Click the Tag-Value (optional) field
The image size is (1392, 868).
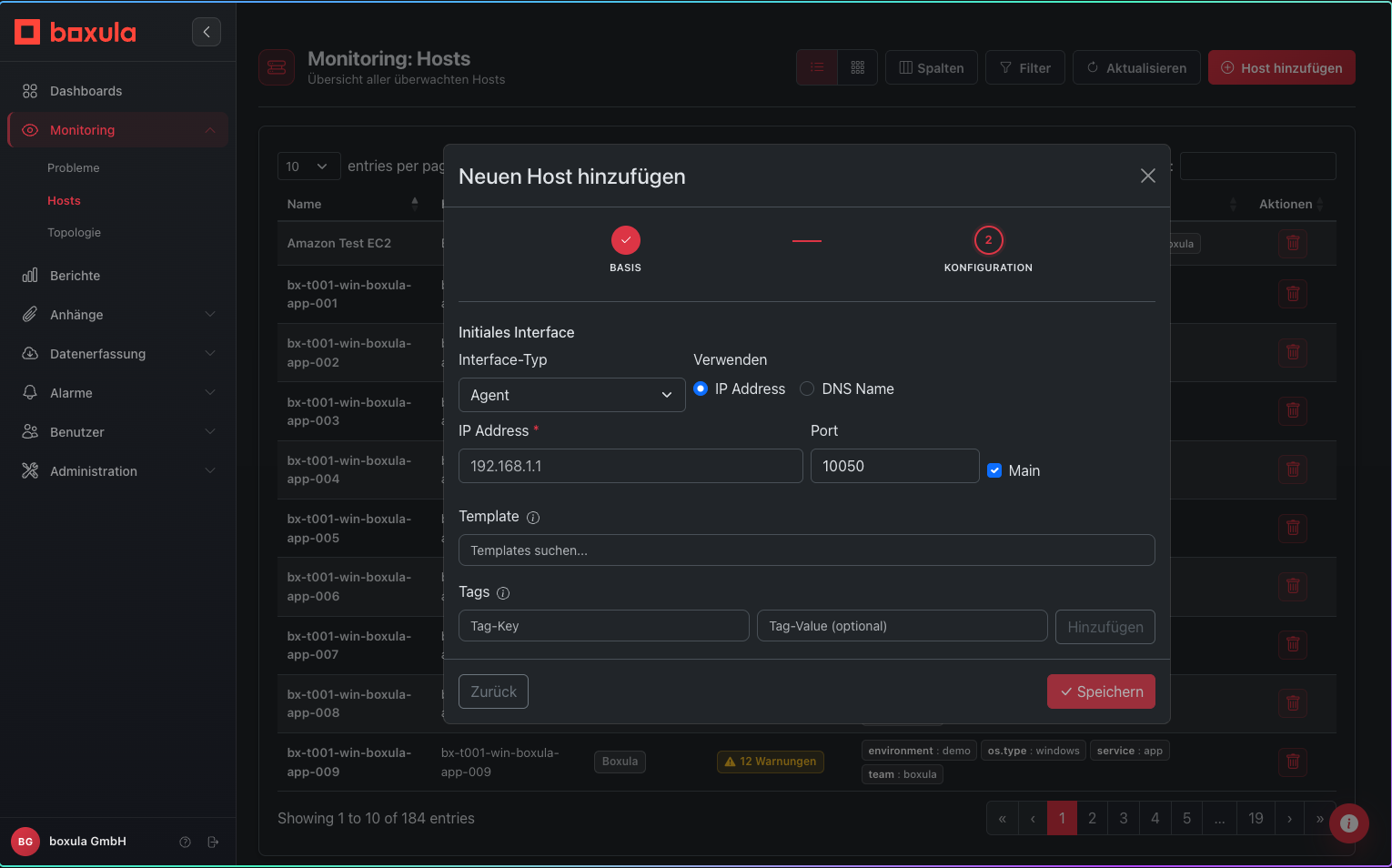(x=903, y=626)
